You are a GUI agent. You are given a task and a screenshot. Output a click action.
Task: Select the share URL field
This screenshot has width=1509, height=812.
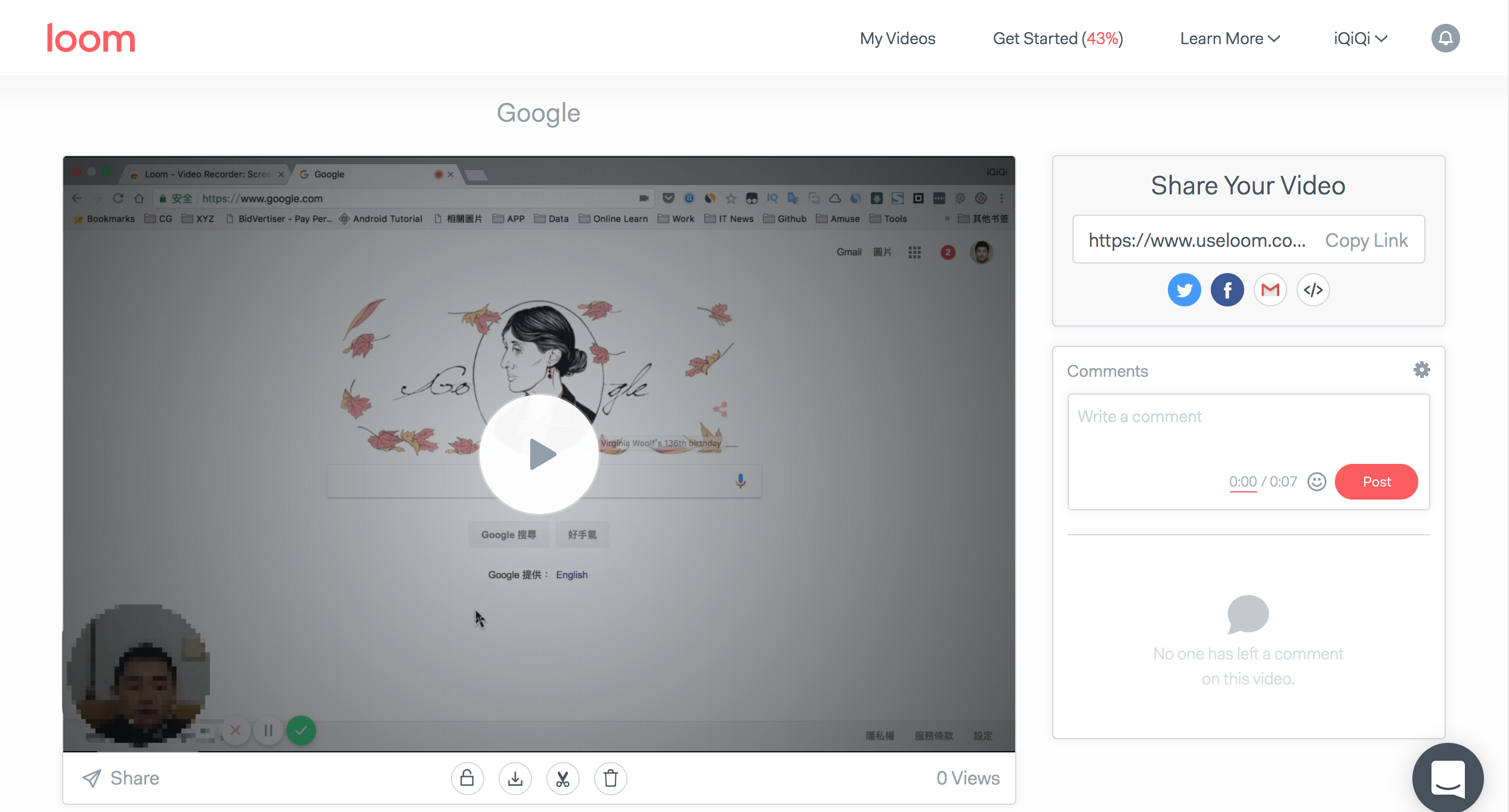click(1196, 240)
